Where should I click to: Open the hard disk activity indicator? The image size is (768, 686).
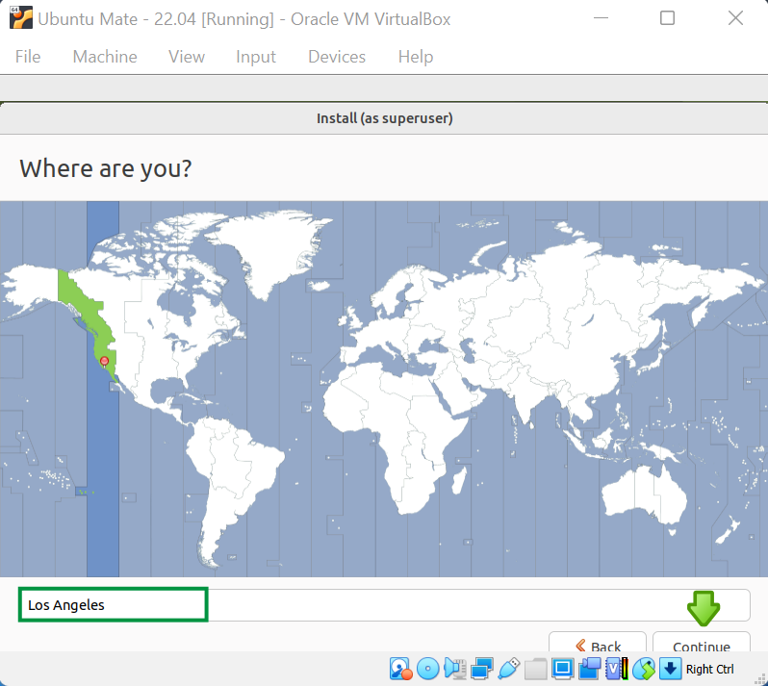(401, 669)
